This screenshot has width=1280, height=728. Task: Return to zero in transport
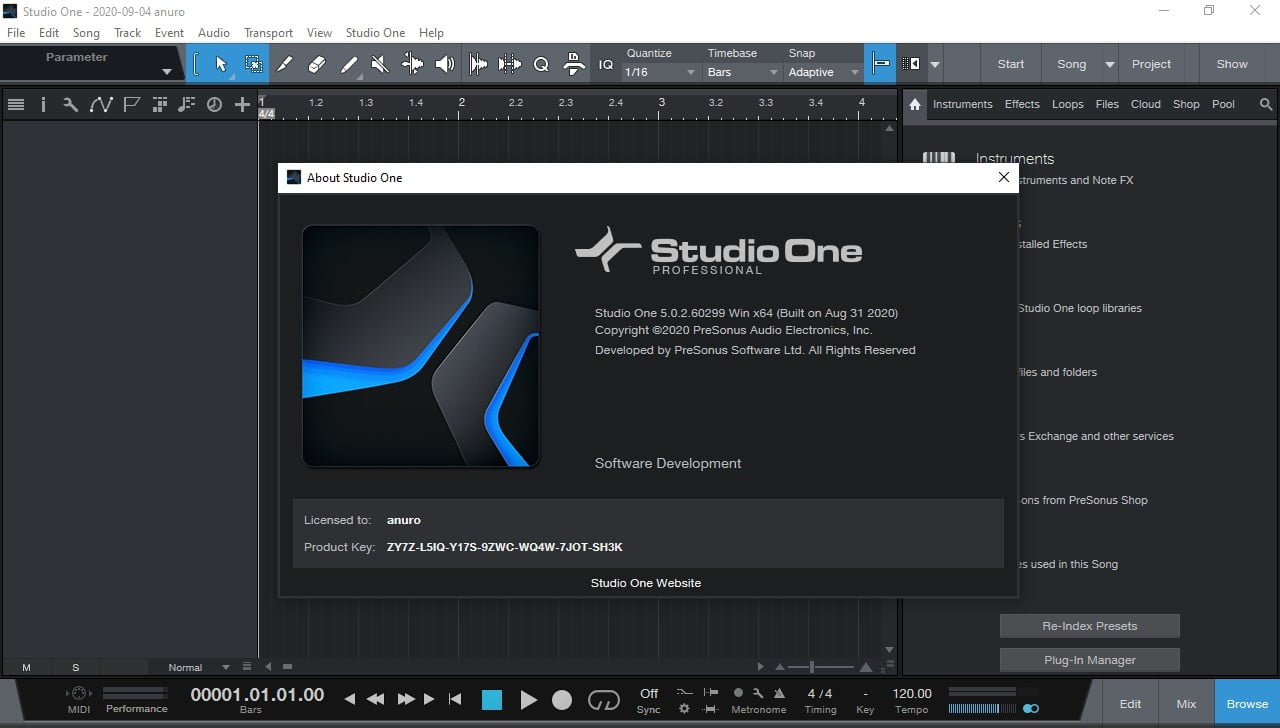pos(455,700)
